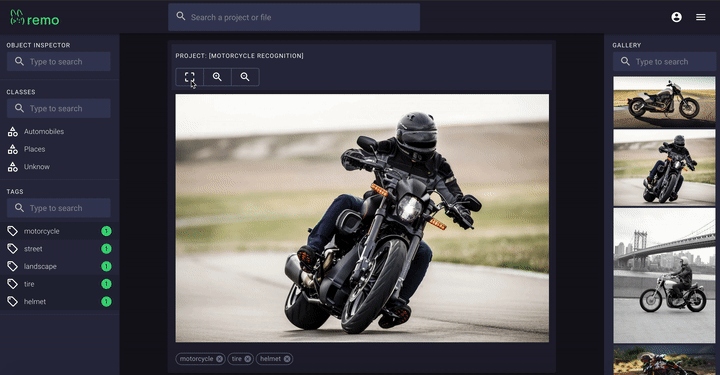The width and height of the screenshot is (720, 375).
Task: Open the bridge motorcycle gallery thumbnail
Action: pos(664,275)
